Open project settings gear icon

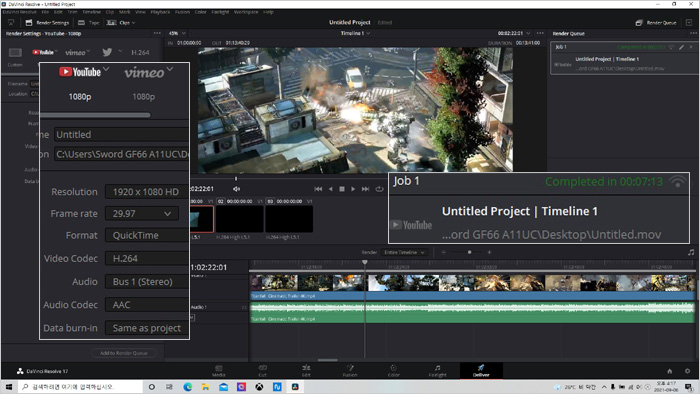click(688, 371)
